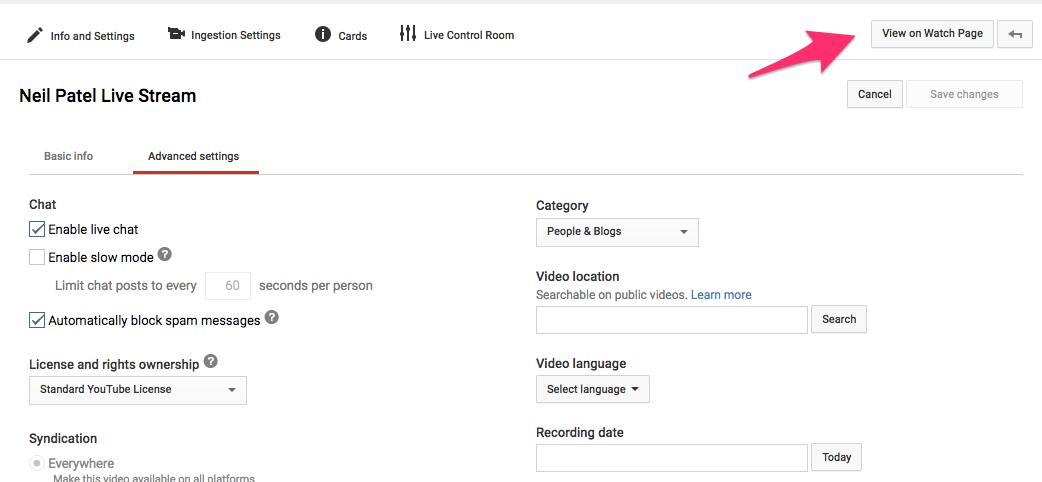Click the Learn more link

[721, 295]
